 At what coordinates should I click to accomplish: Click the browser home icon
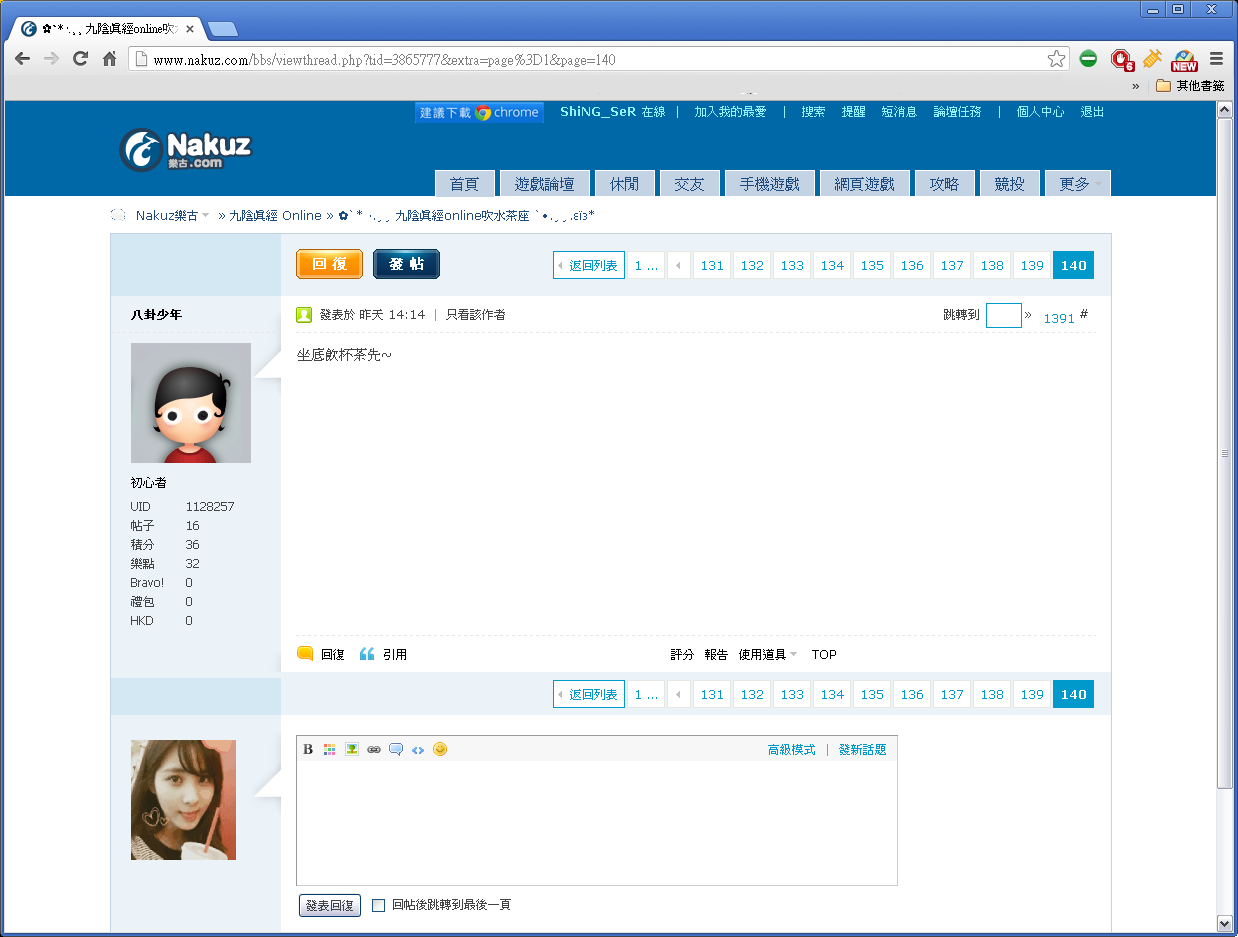pos(110,59)
